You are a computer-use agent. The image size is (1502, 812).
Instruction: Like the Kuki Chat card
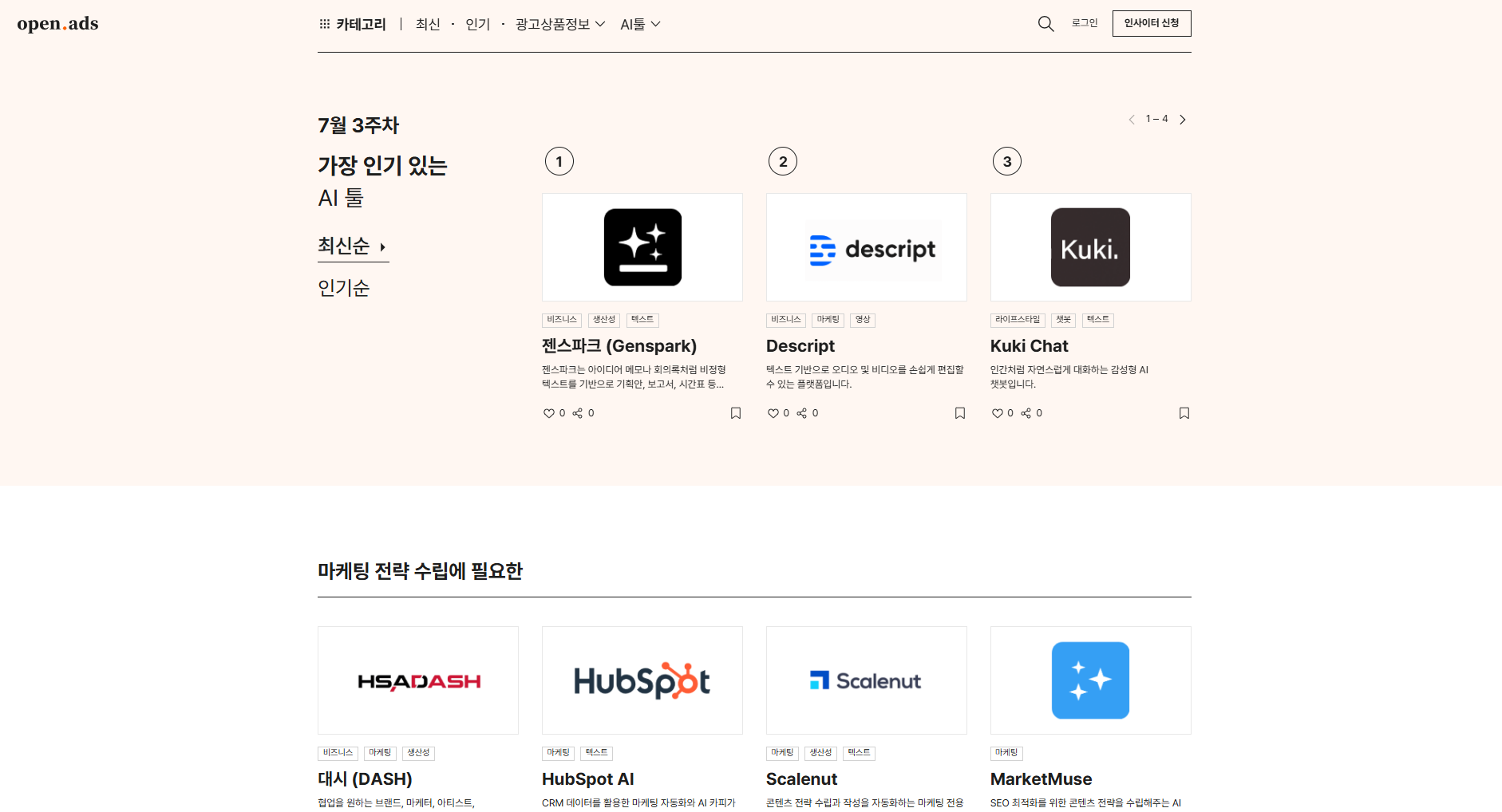[998, 413]
